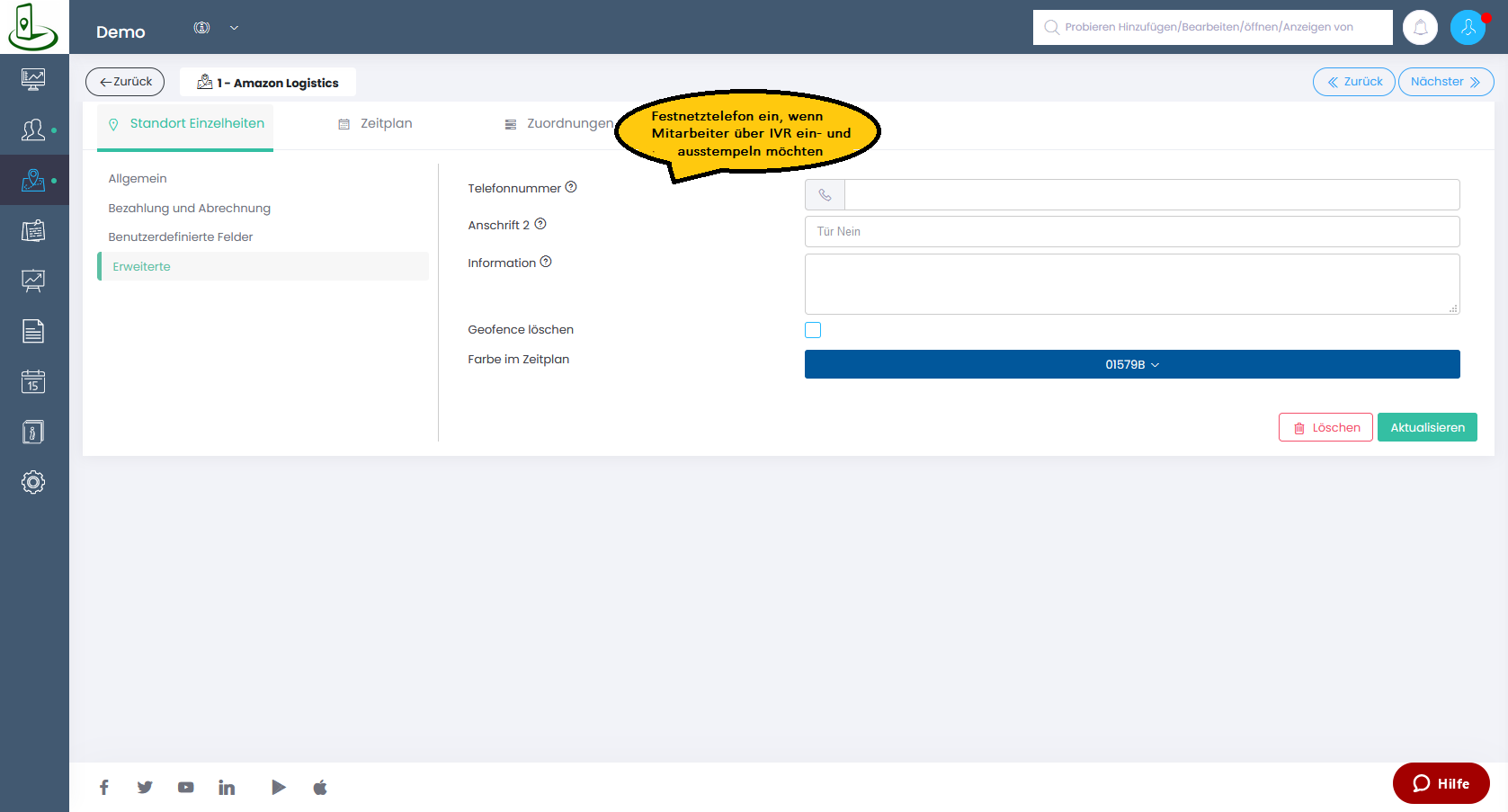Click help icon next to Telefonnummer

click(571, 187)
